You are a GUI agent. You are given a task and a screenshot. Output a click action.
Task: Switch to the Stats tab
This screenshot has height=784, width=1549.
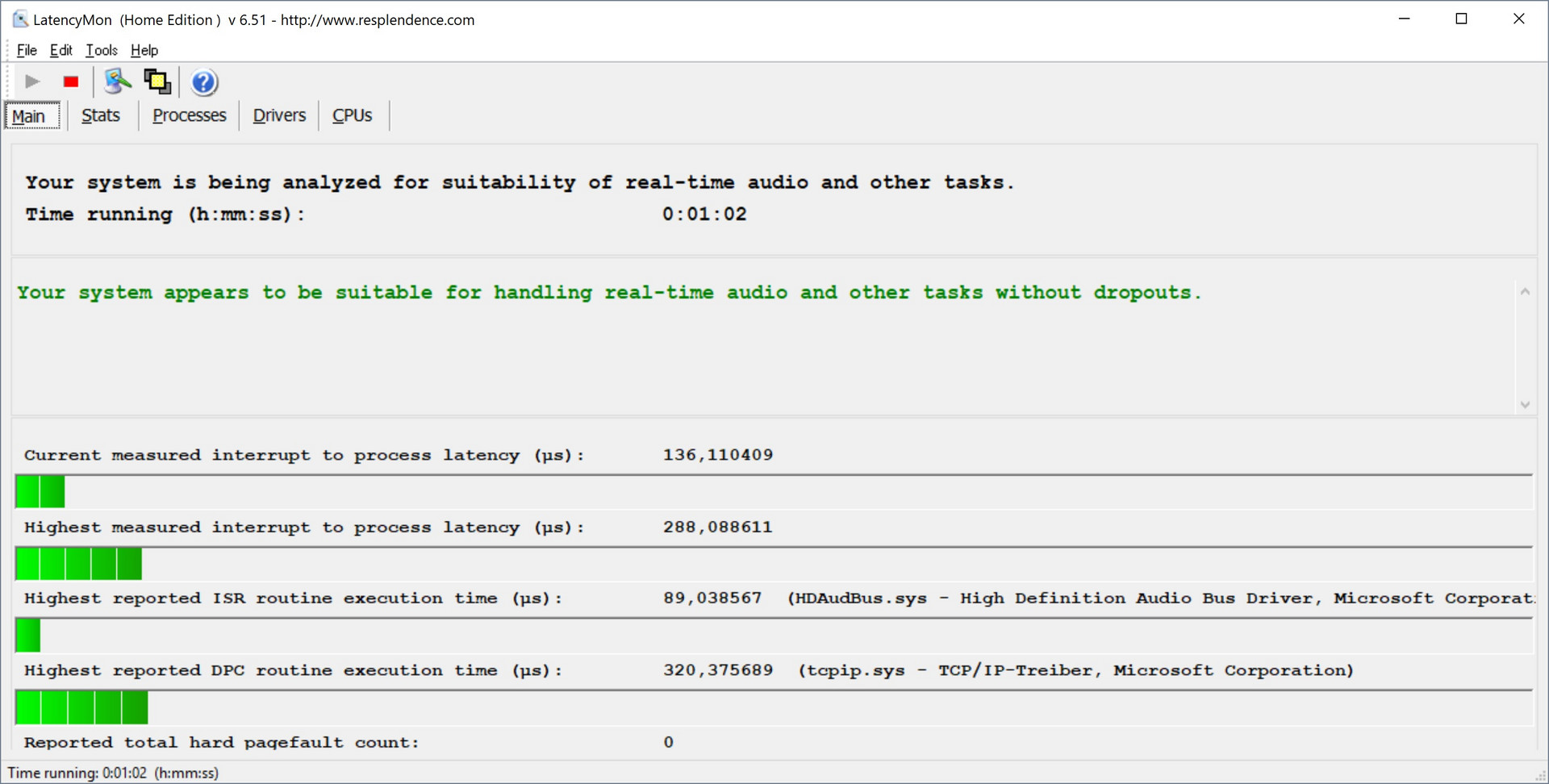click(101, 115)
